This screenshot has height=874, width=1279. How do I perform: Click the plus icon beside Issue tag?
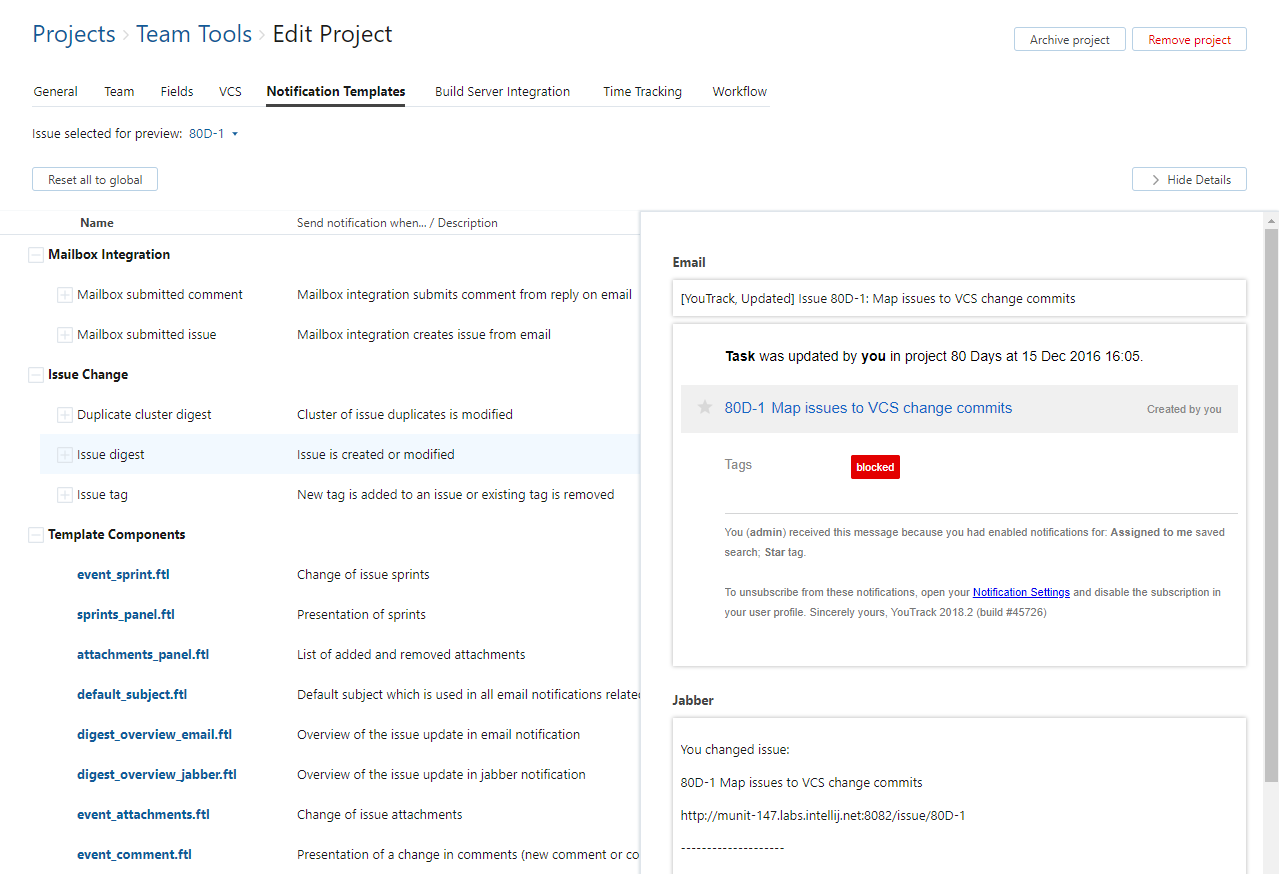pyautogui.click(x=65, y=495)
